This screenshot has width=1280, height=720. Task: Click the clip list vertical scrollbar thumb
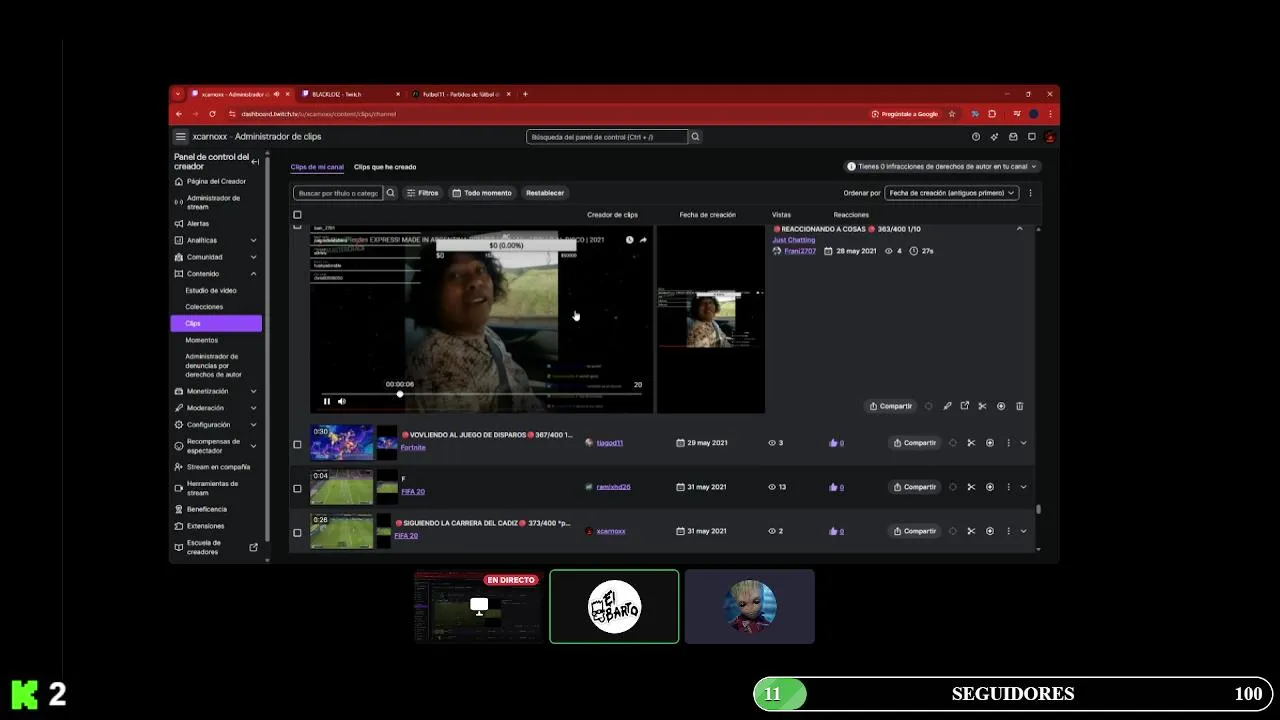[x=1038, y=509]
